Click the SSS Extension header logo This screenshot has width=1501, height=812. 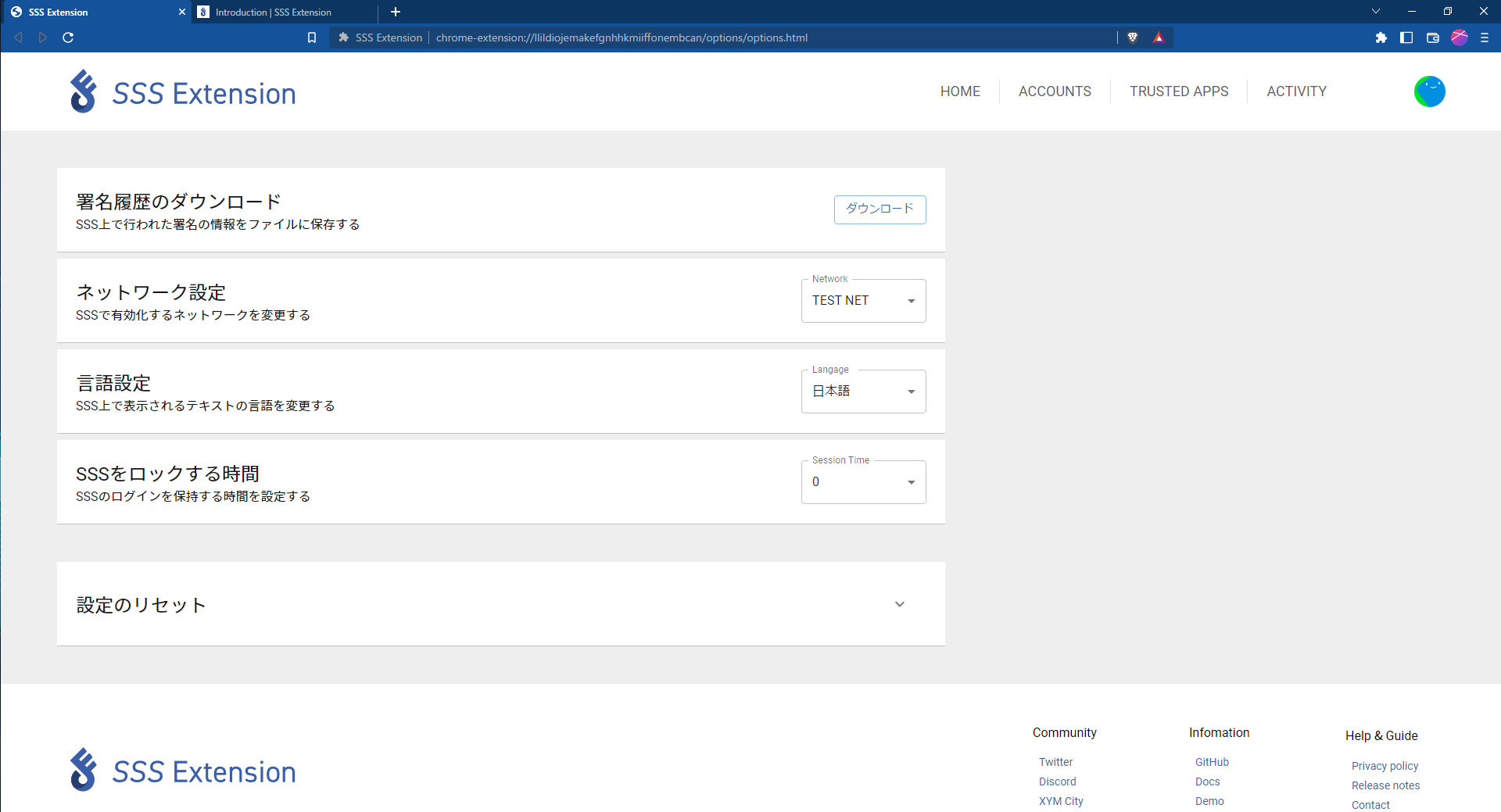click(183, 92)
